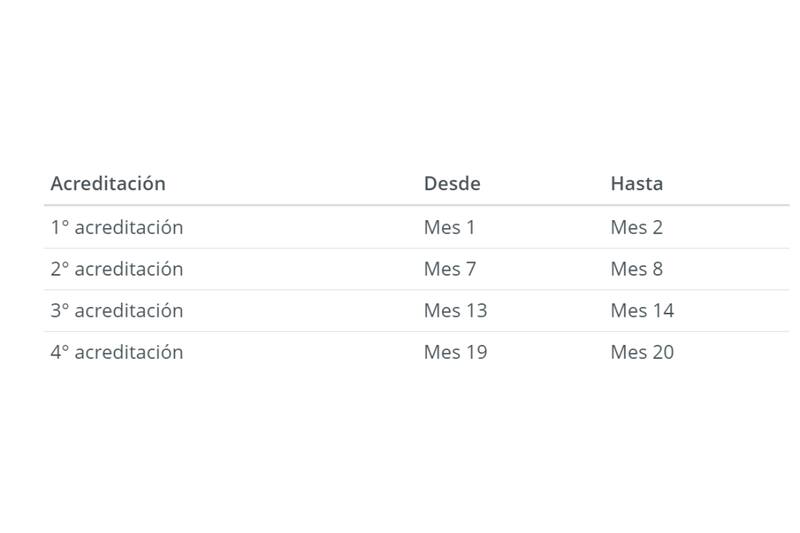Viewport: 800px width, 533px height.
Task: Click the Mes 7 cell under Desde
Action: (x=450, y=269)
